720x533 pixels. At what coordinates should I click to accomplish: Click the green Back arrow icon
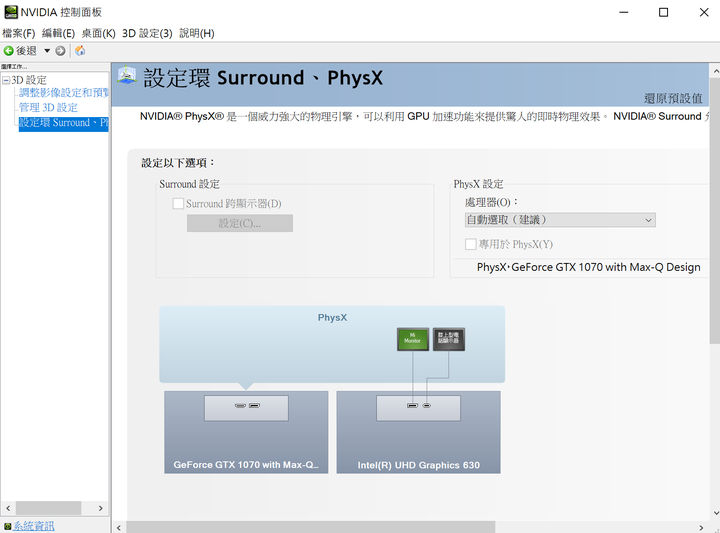[9, 50]
